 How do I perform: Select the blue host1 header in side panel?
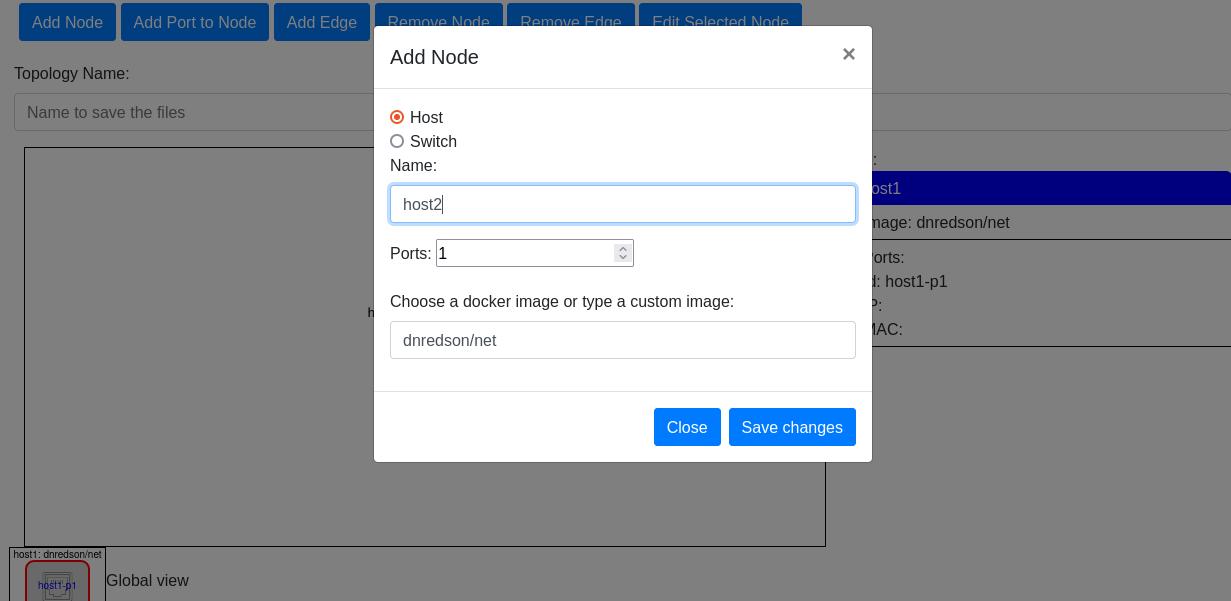click(1050, 188)
